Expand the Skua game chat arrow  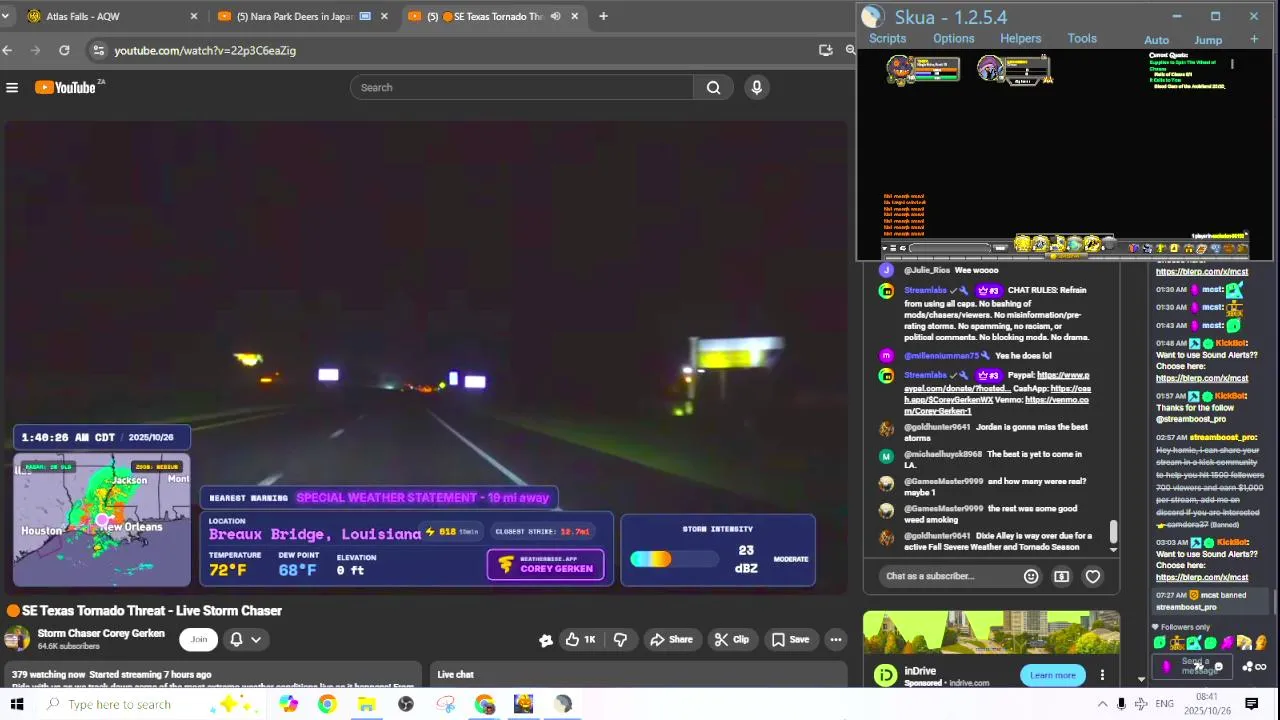click(x=885, y=248)
